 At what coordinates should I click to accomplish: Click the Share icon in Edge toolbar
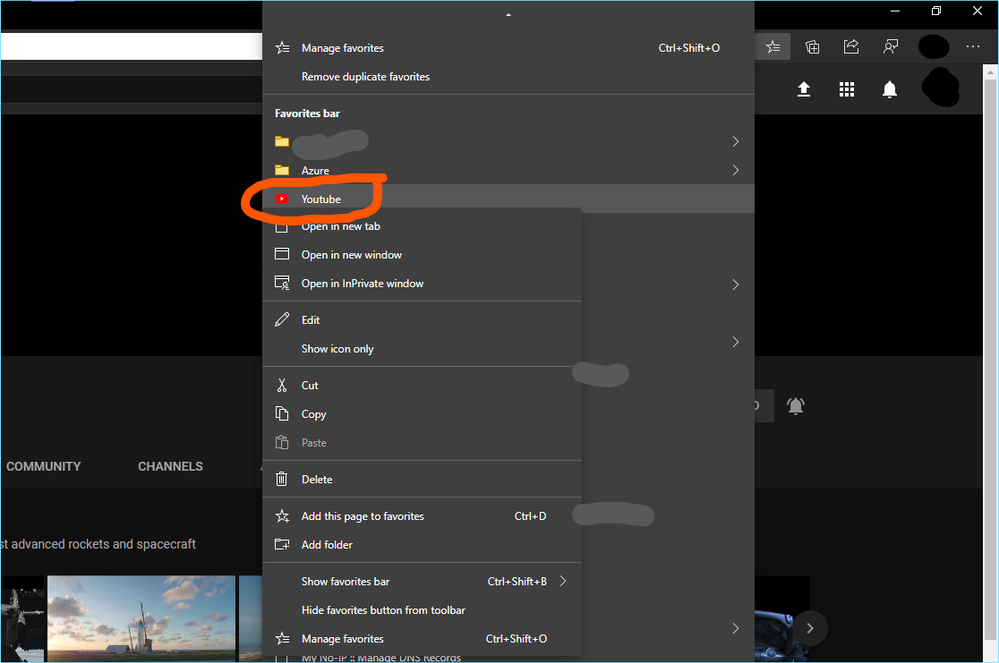coord(851,46)
